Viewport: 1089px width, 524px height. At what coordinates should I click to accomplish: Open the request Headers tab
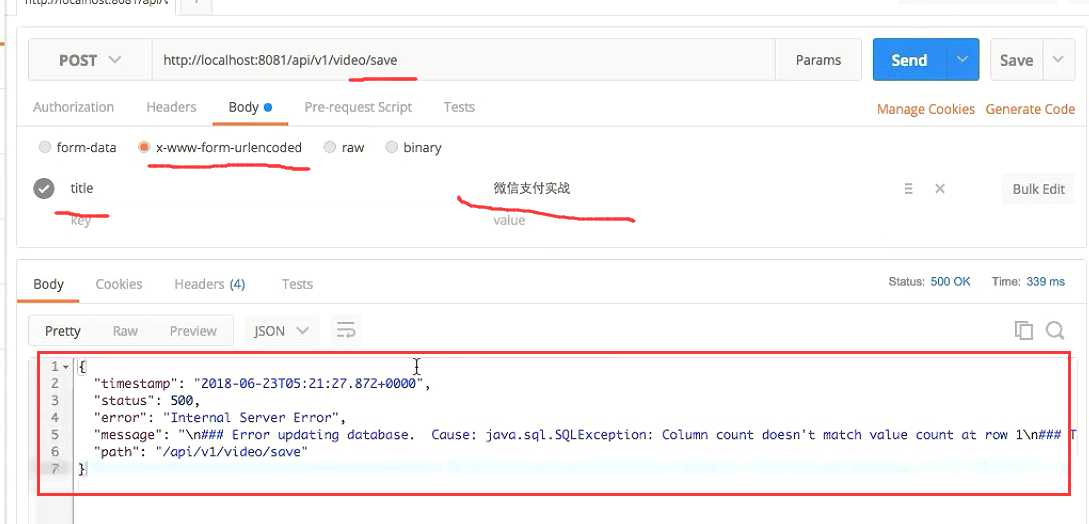tap(171, 107)
